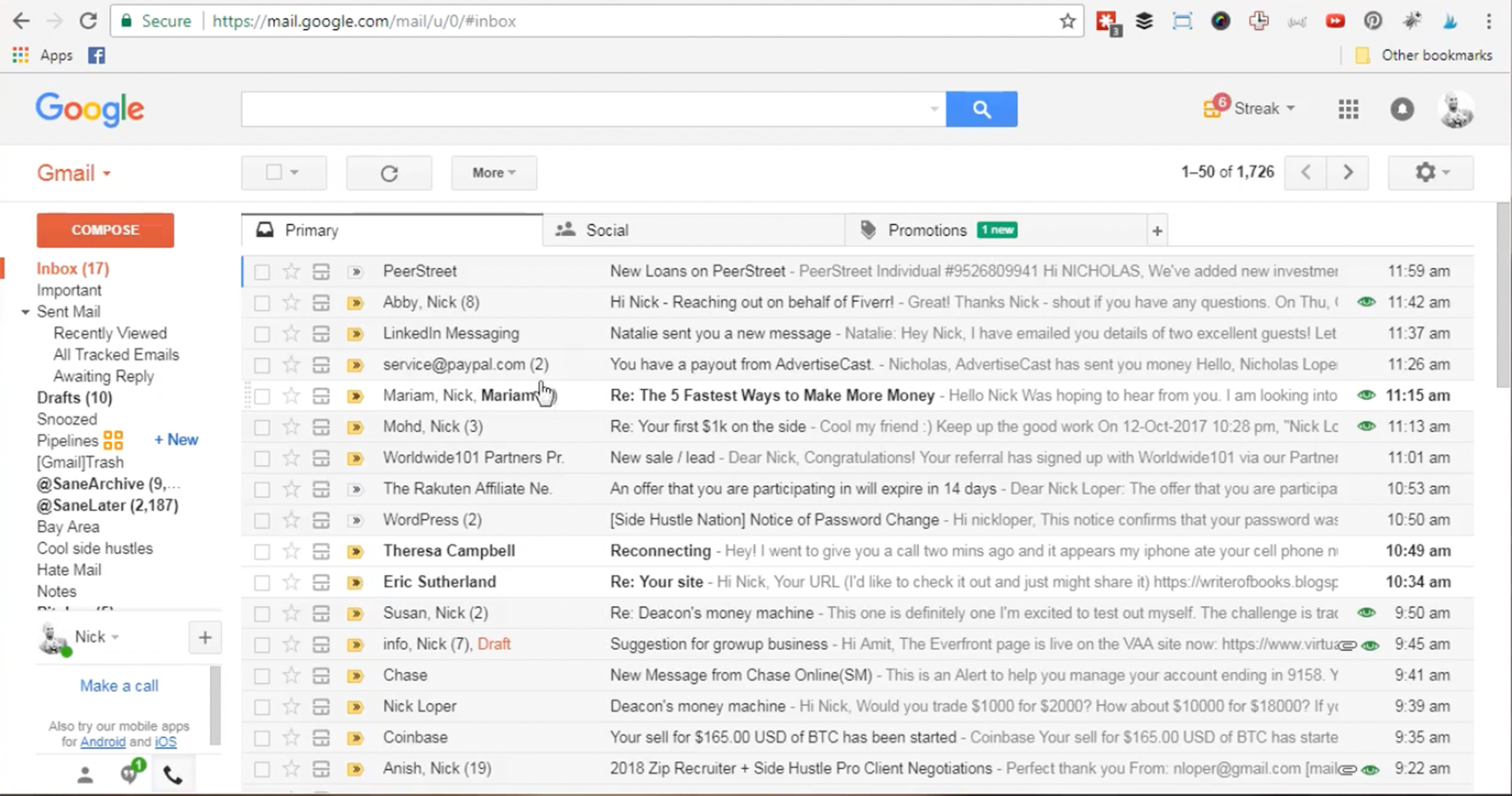1512x796 pixels.
Task: Check the box for Coinbase email
Action: point(262,738)
